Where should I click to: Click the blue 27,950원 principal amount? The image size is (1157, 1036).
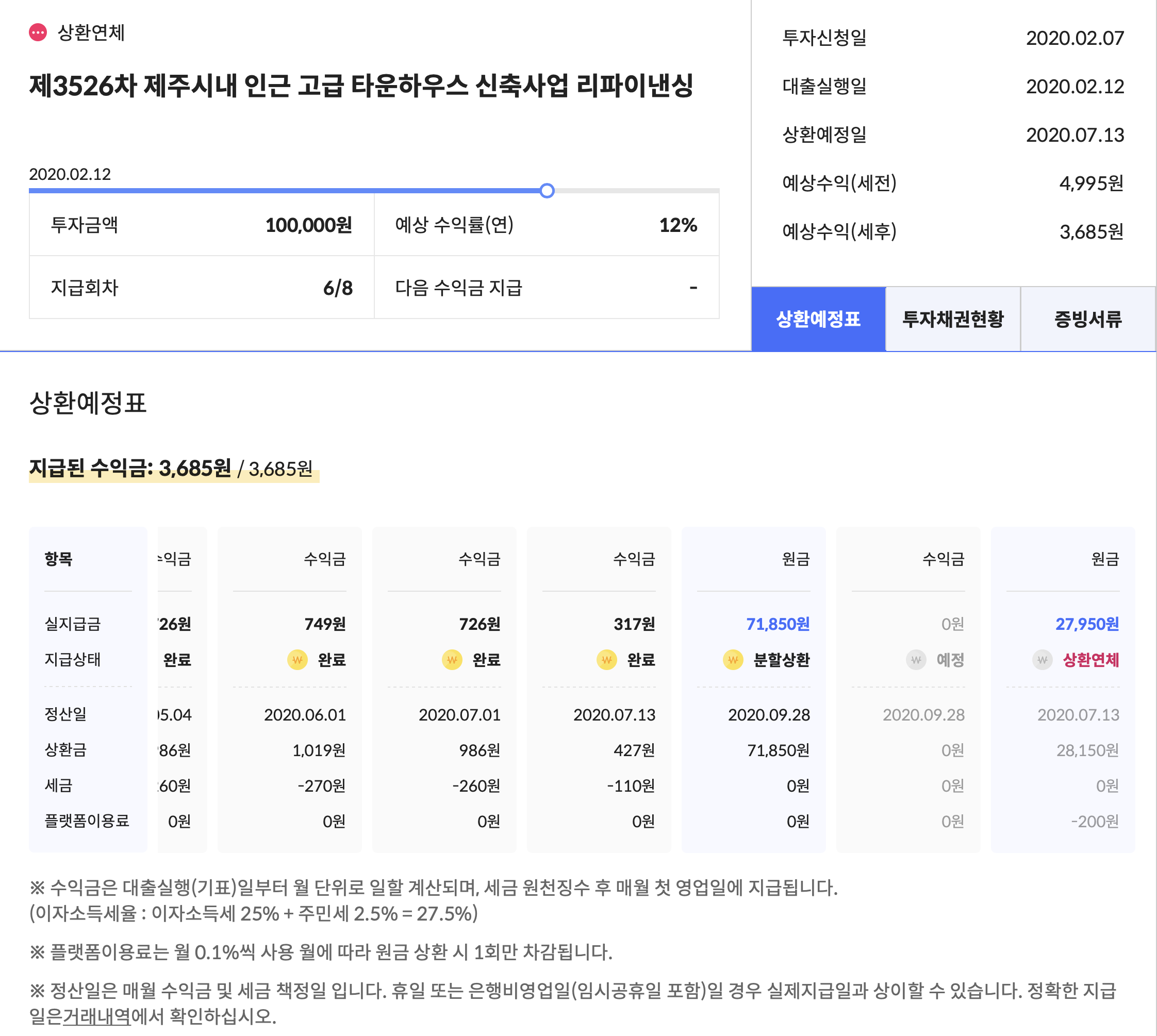[x=1087, y=624]
